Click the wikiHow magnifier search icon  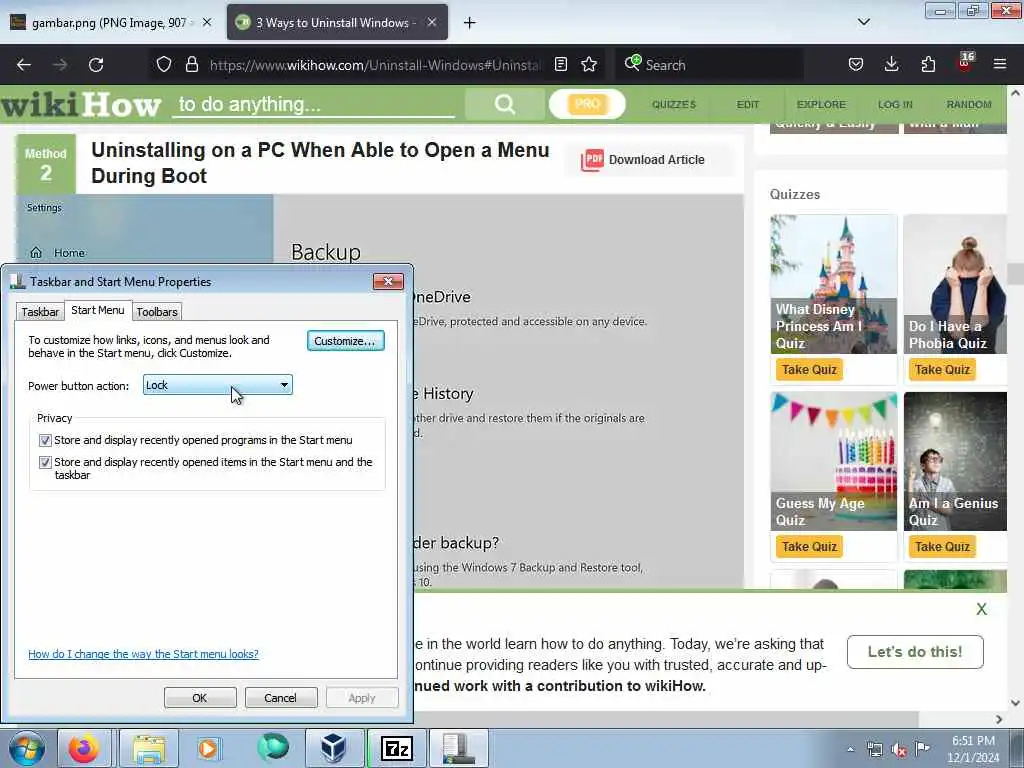505,104
